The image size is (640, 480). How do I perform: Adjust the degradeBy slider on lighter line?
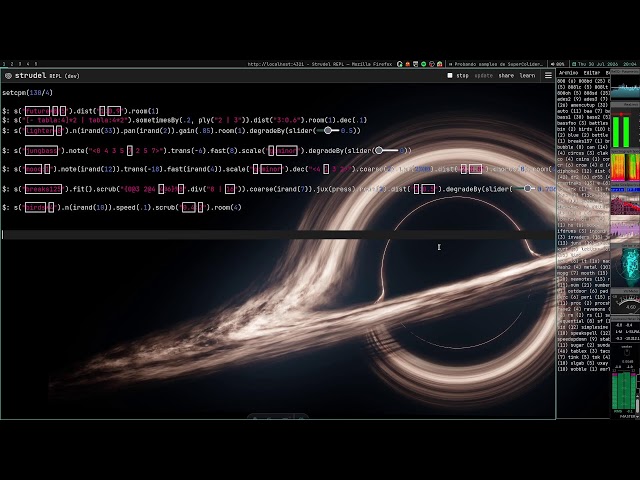[328, 131]
